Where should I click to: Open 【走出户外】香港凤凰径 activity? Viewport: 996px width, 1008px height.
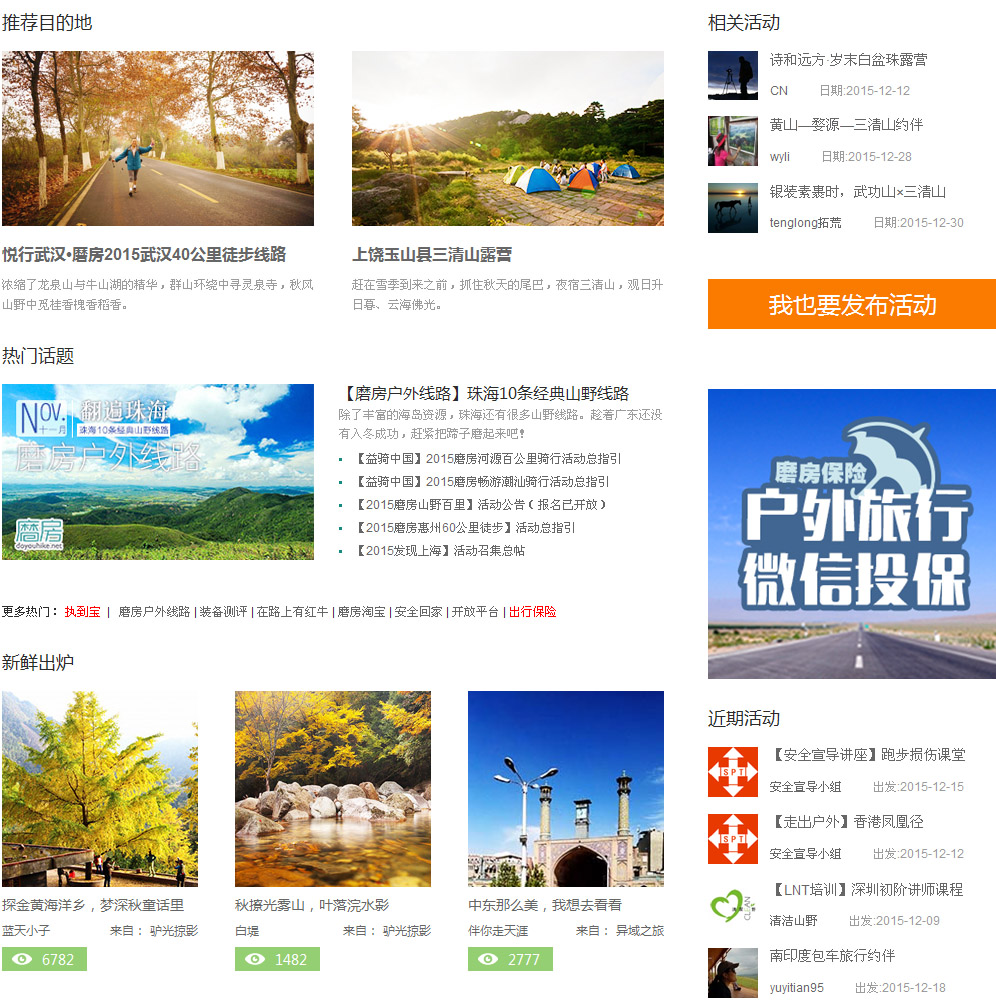click(x=847, y=822)
